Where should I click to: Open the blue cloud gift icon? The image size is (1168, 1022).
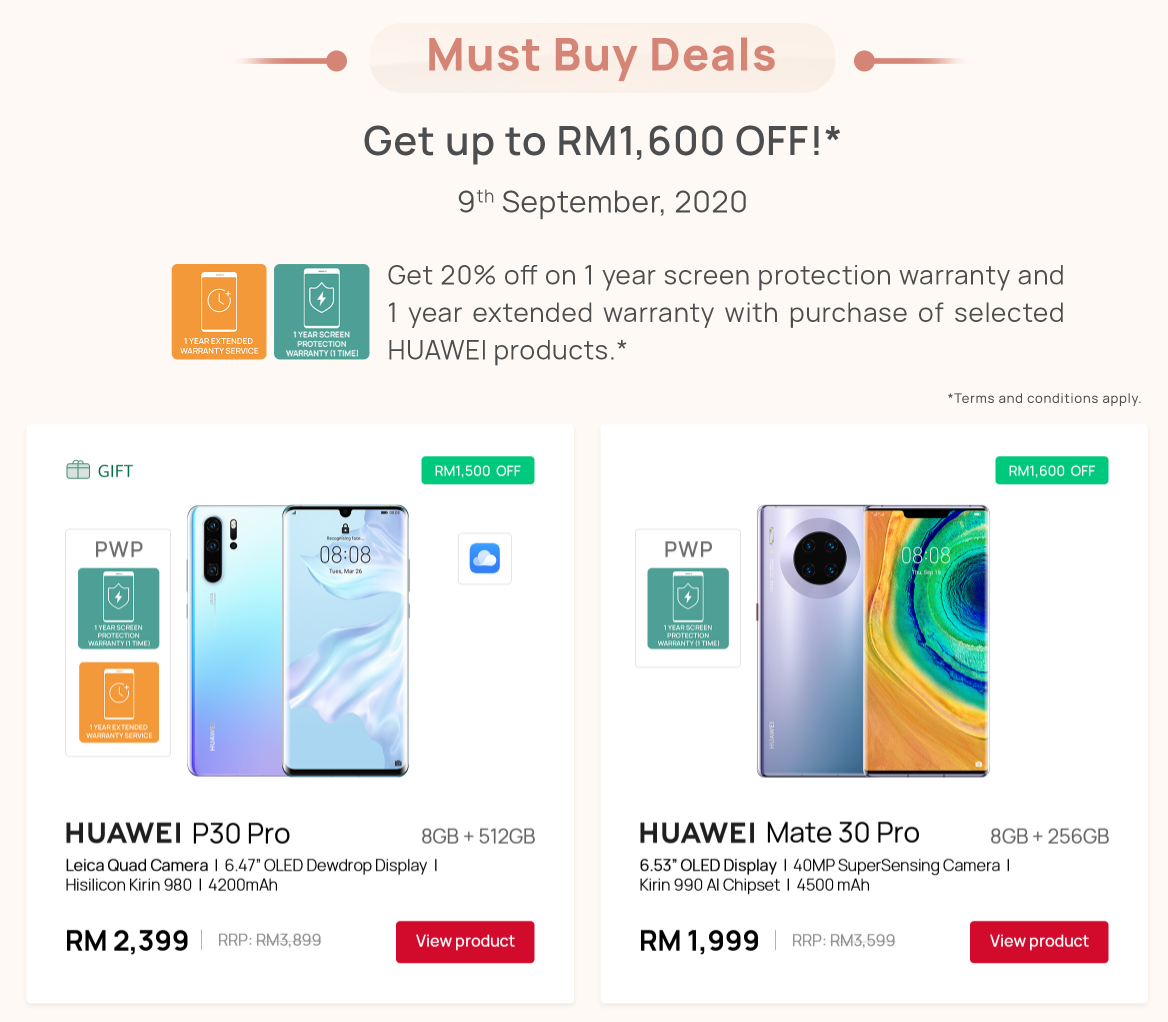(485, 558)
